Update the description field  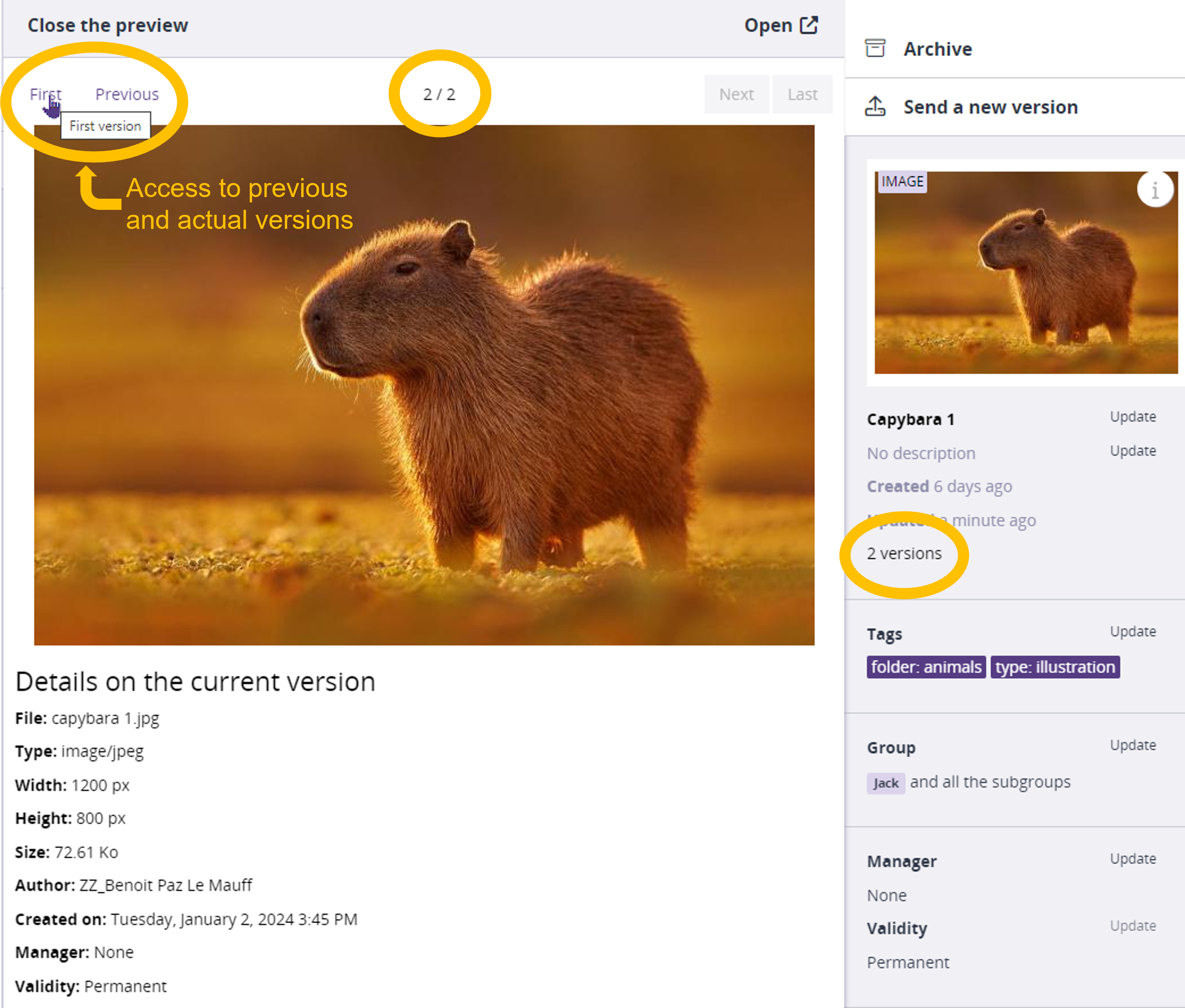tap(1133, 451)
